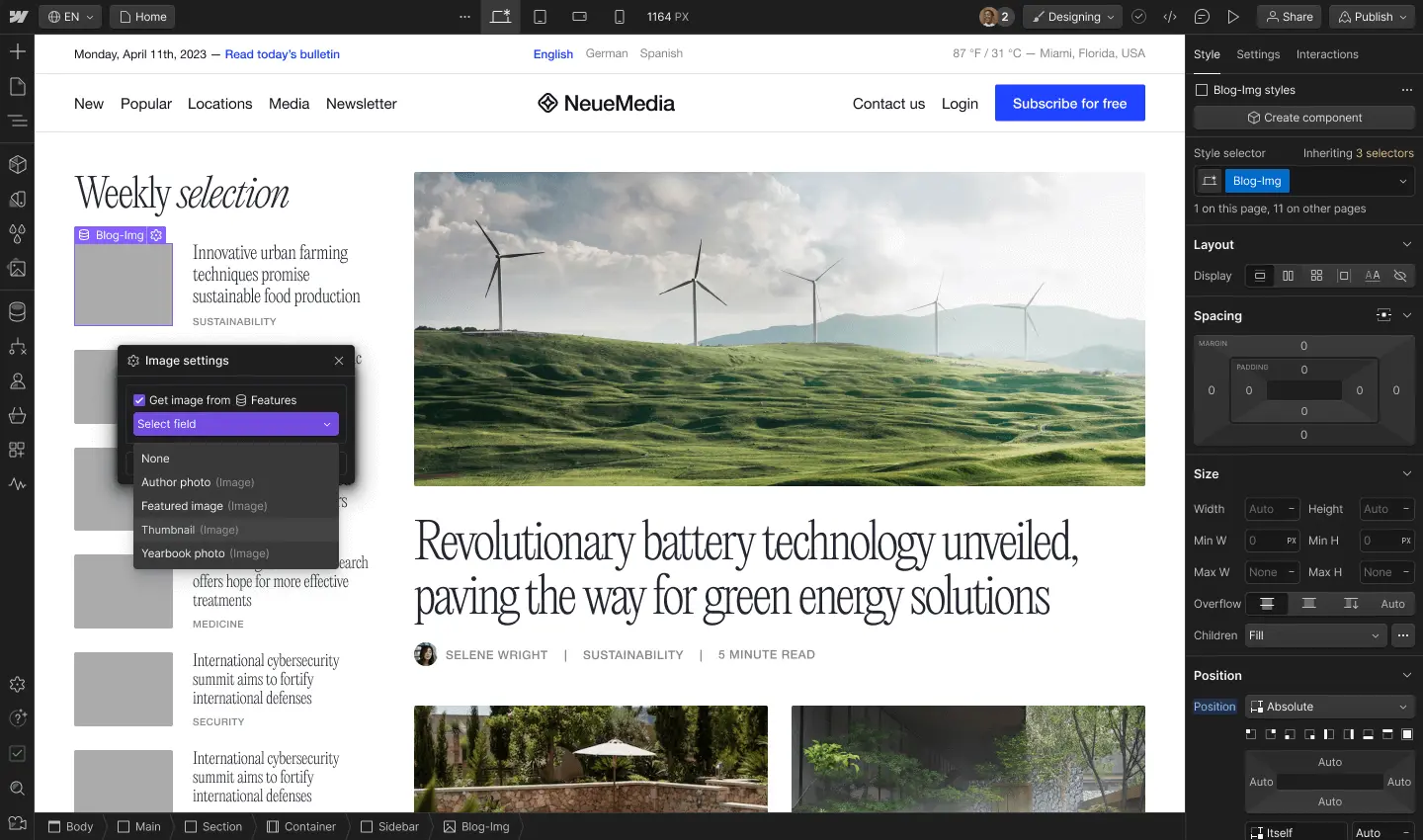Screen dimensions: 1423x840
Task: Switch to the Settings tab
Action: coord(1257,54)
